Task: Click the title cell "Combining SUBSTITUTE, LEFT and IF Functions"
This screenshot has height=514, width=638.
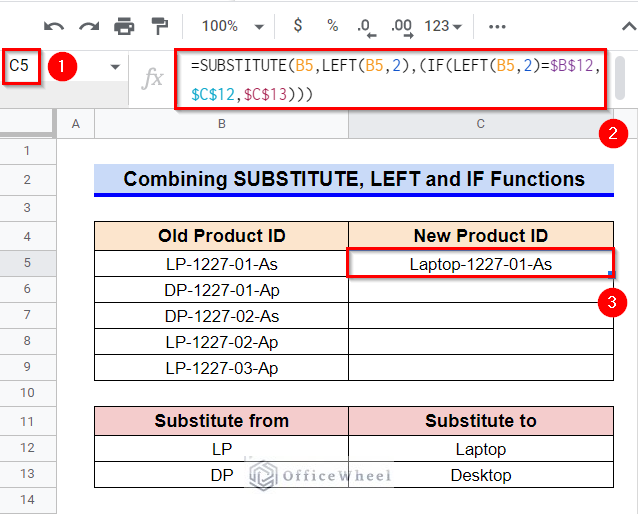Action: pos(354,179)
